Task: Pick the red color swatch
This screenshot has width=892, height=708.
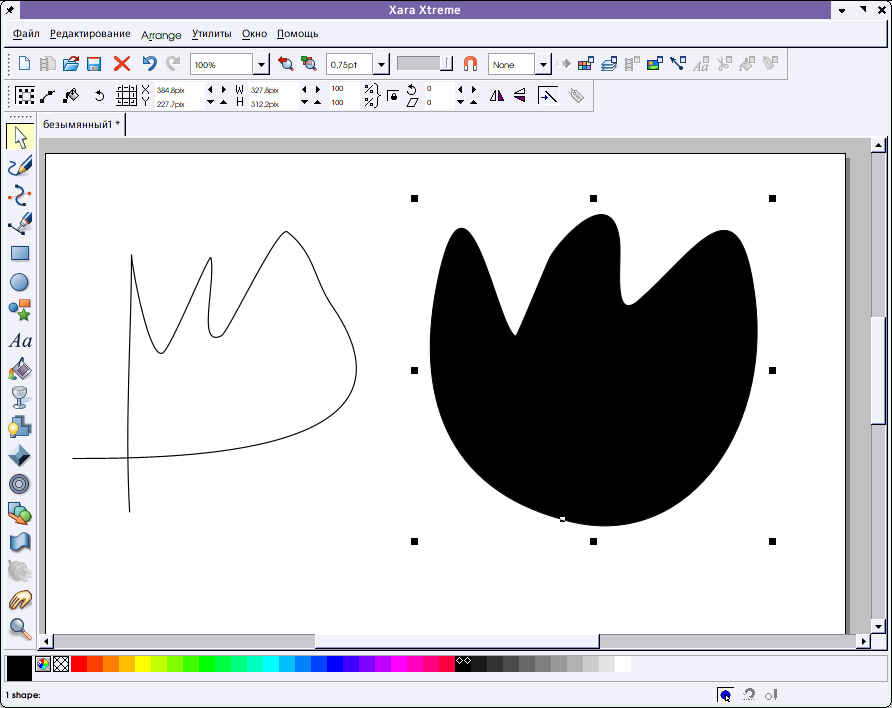Action: point(79,664)
